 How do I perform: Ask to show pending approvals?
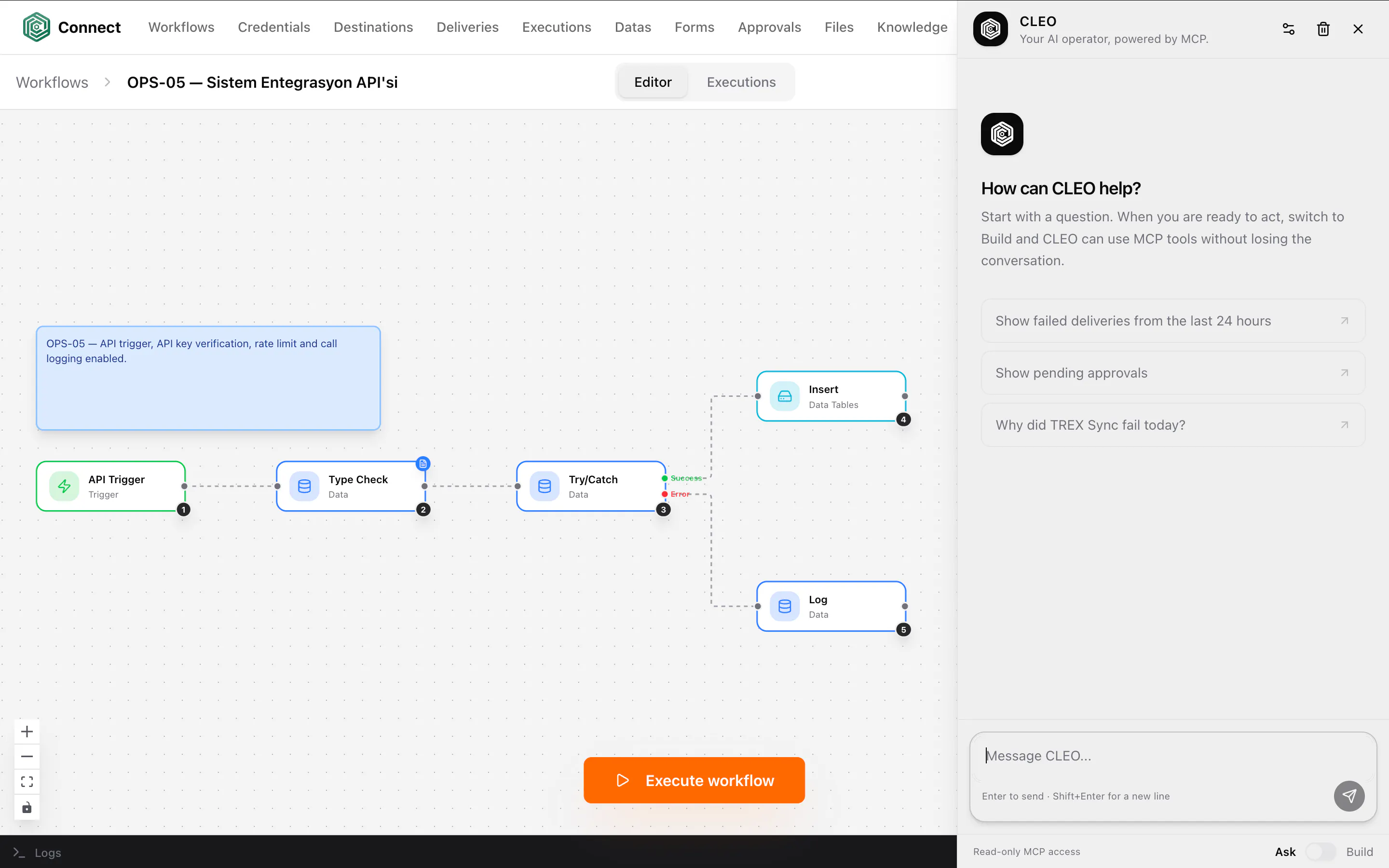(1172, 373)
